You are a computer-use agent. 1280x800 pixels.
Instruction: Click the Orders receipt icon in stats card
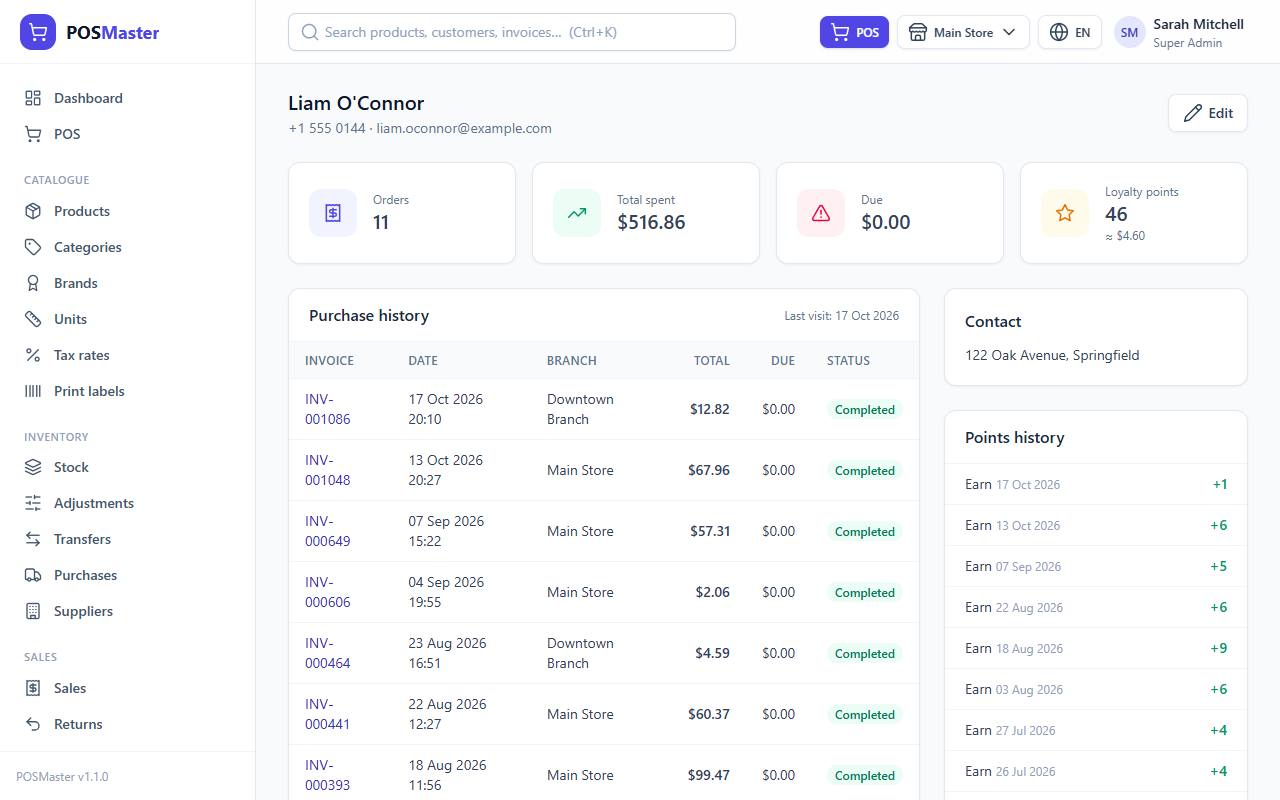(x=333, y=213)
